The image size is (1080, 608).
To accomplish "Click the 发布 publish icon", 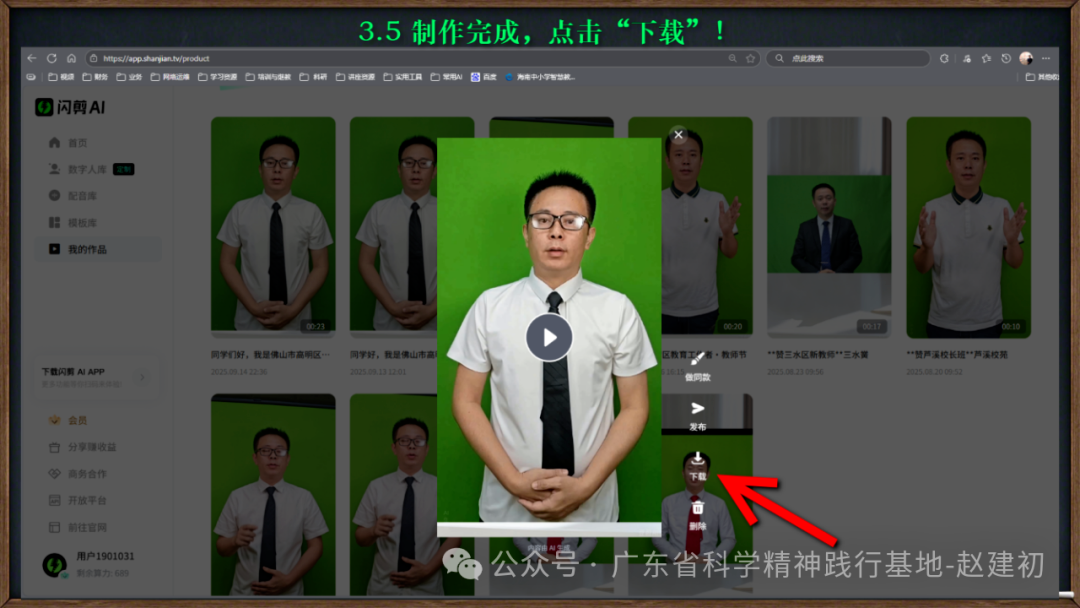I will tap(698, 409).
